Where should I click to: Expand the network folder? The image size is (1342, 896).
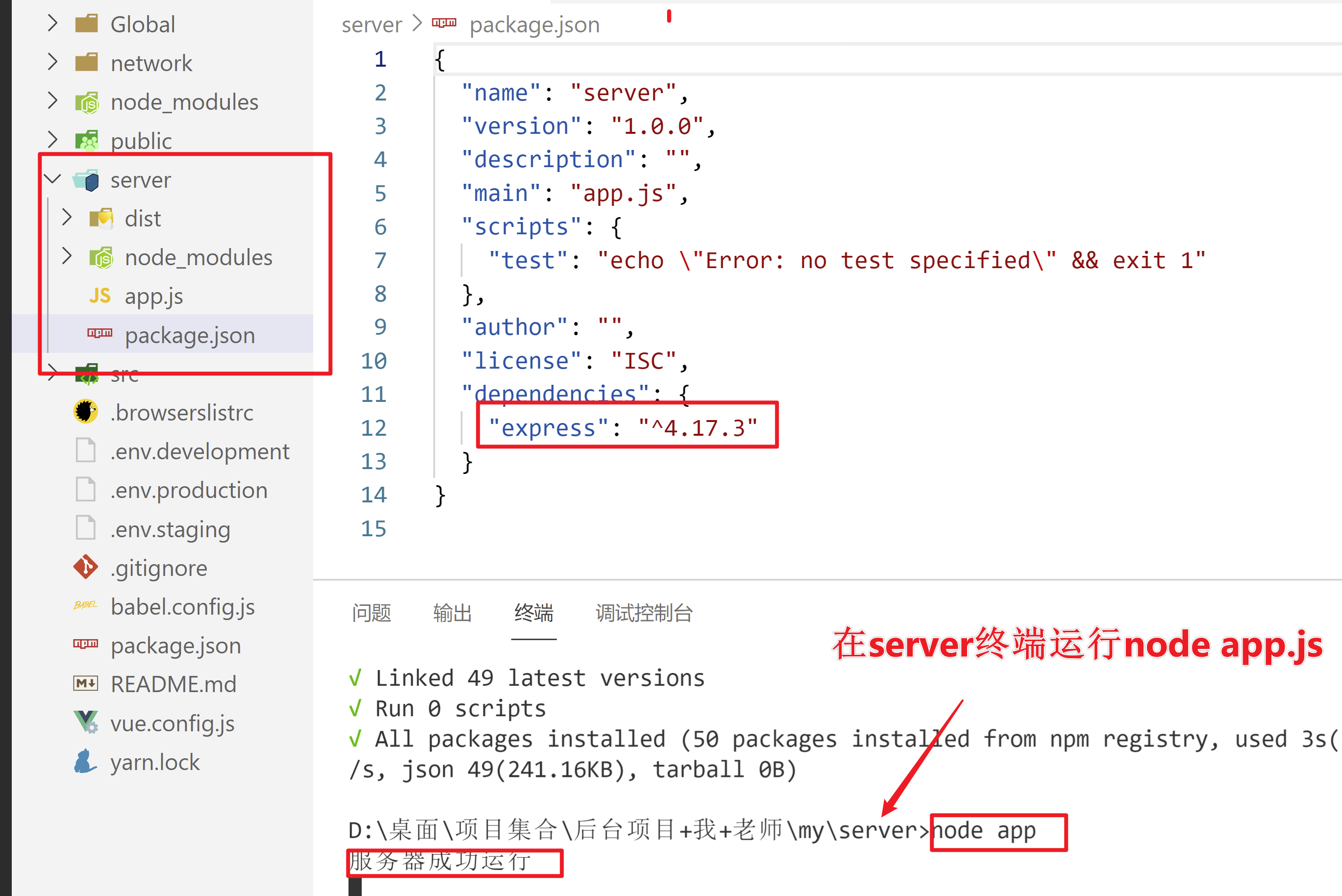click(x=52, y=62)
